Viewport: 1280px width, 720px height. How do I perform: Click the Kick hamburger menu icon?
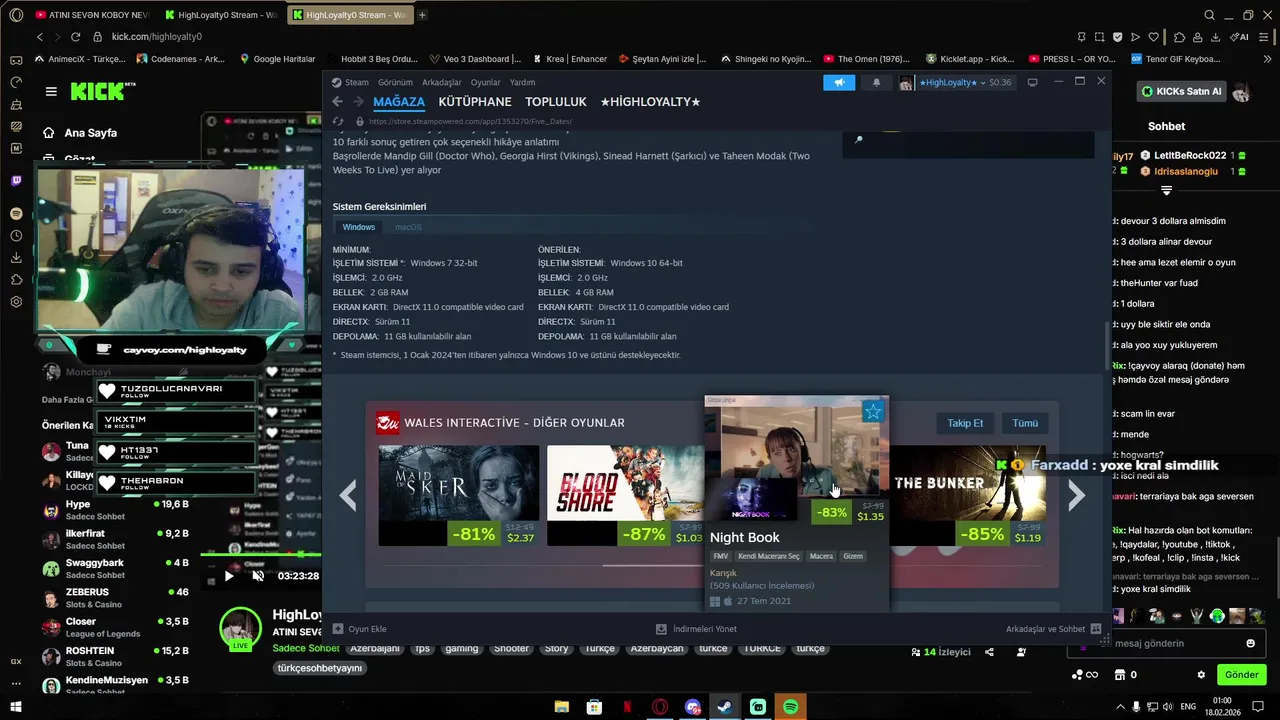[x=51, y=91]
